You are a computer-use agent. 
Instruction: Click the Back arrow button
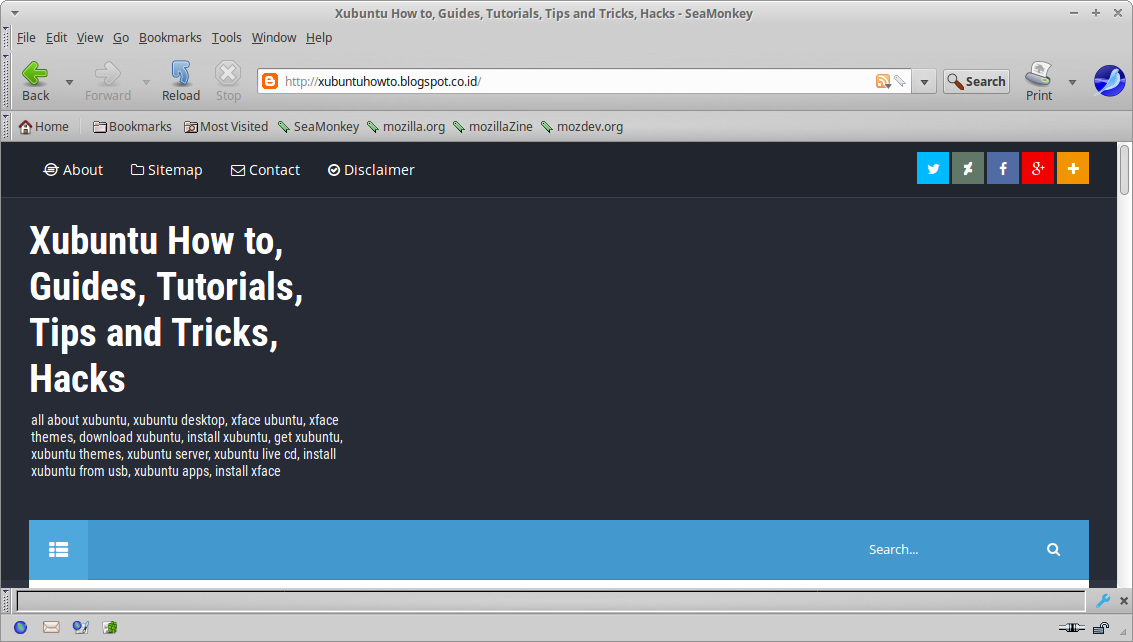pyautogui.click(x=35, y=82)
